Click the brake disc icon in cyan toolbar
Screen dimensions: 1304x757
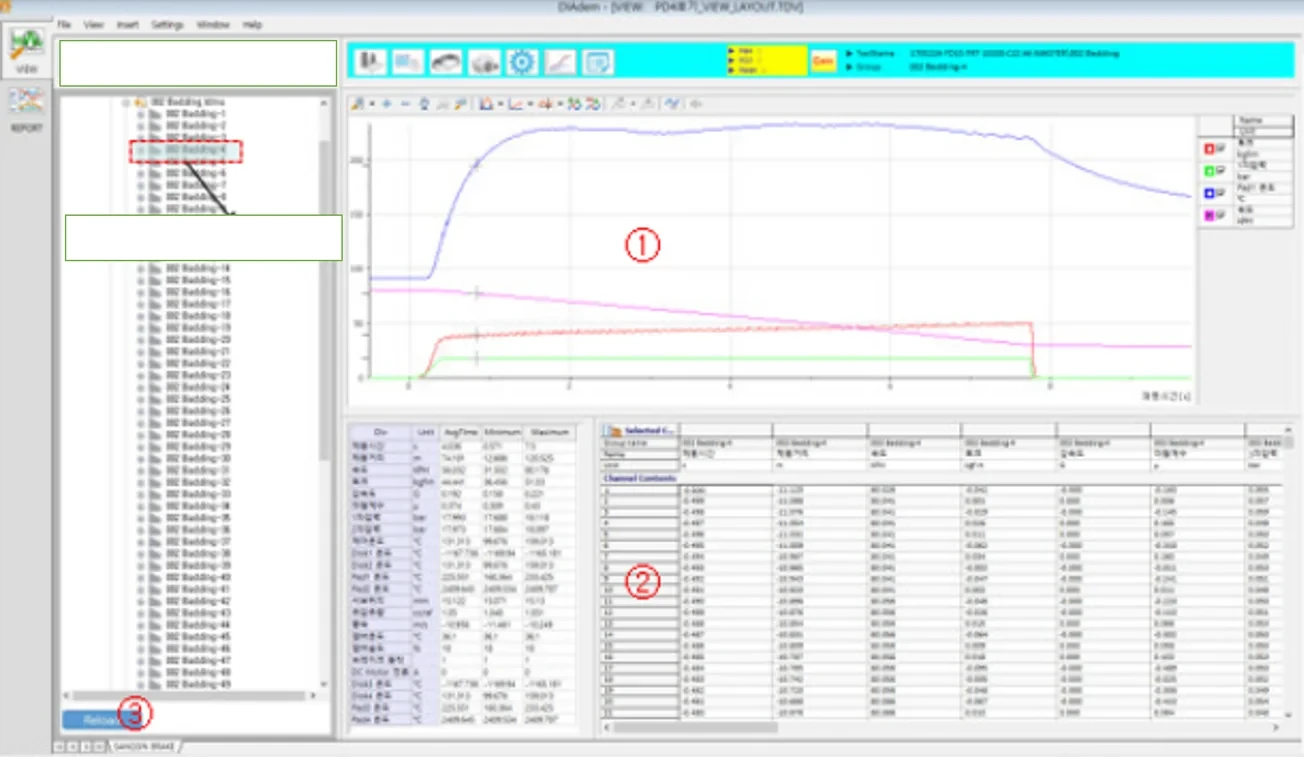[446, 62]
